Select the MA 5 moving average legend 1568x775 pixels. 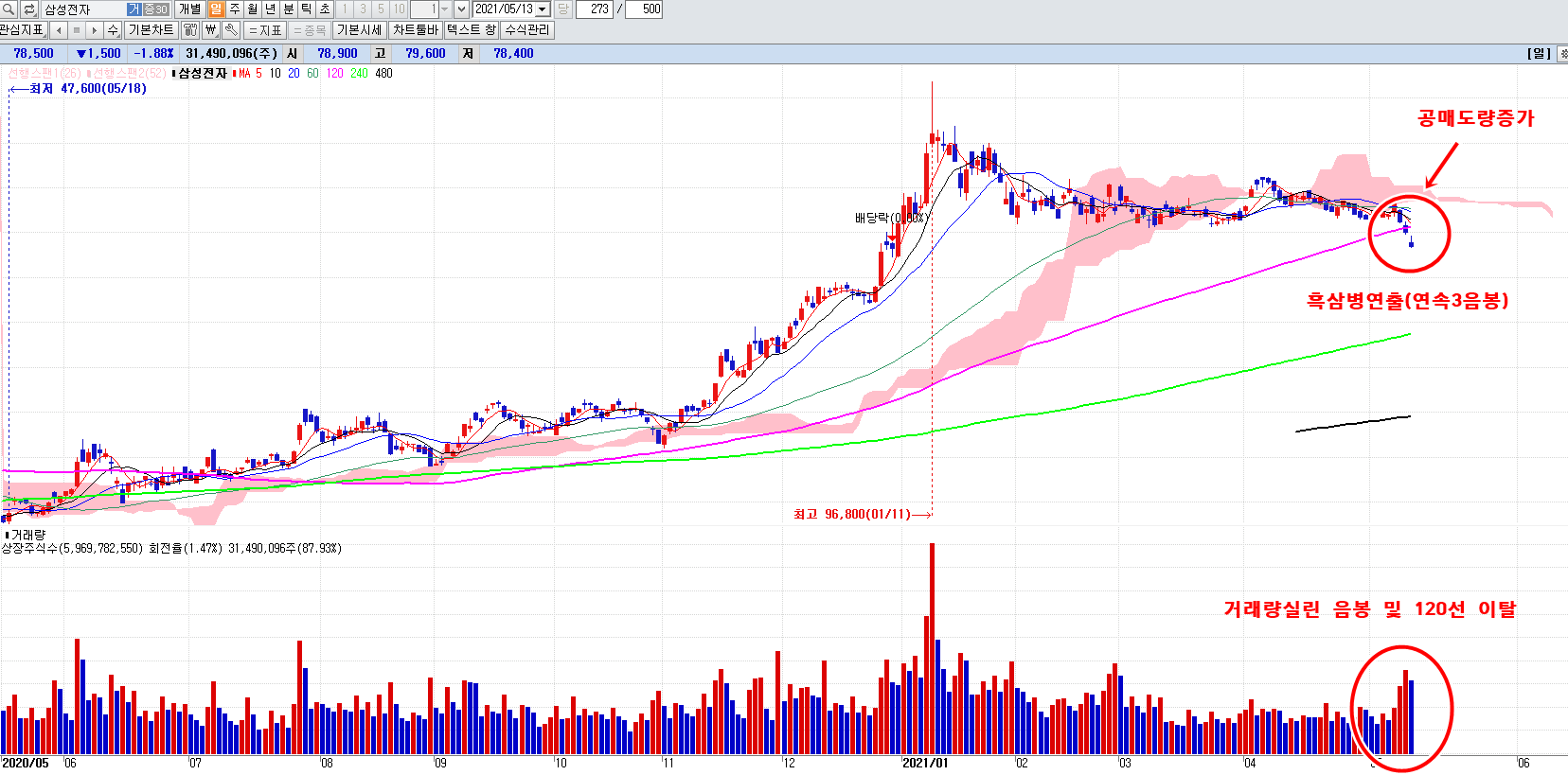click(x=248, y=73)
